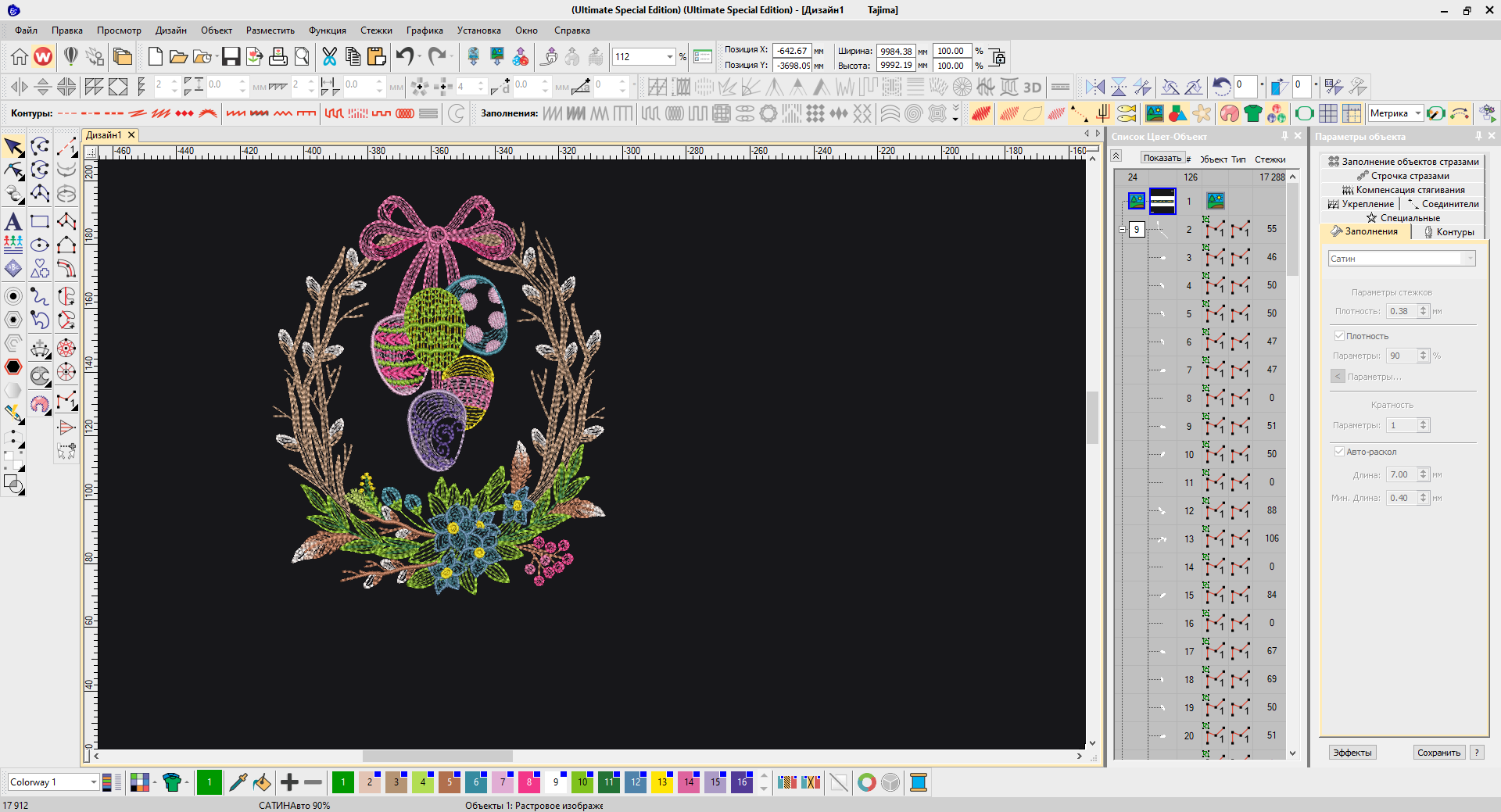
Task: Select the rectangle shape tool
Action: (40, 222)
